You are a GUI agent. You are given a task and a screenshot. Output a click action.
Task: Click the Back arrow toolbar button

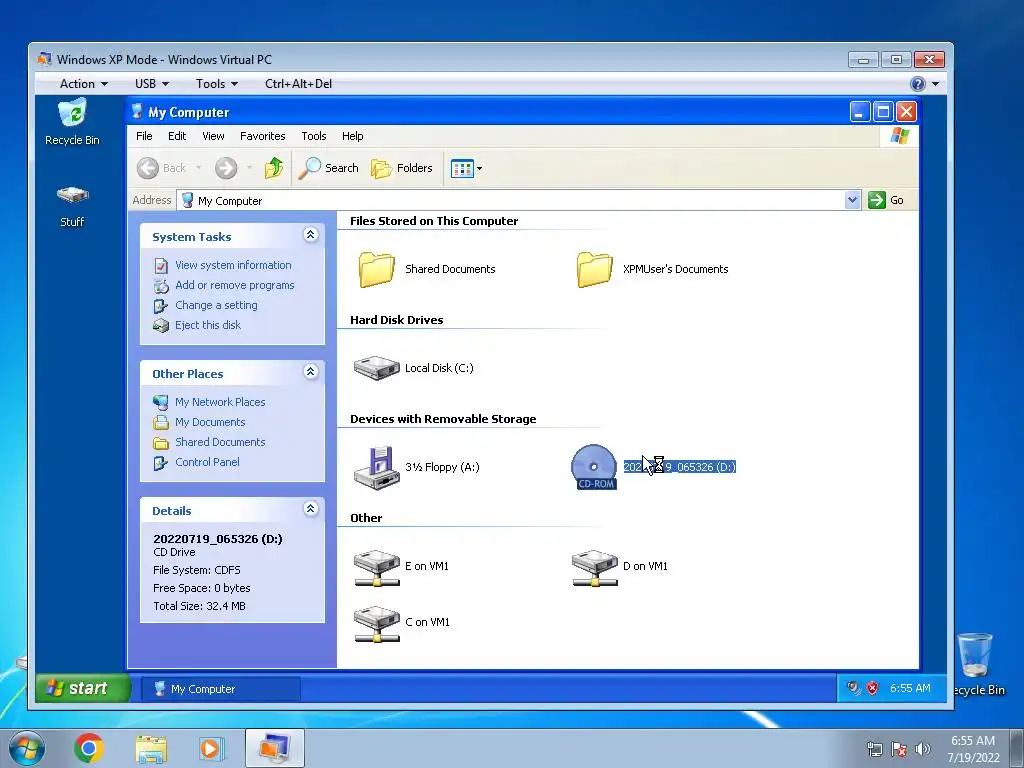(148, 168)
